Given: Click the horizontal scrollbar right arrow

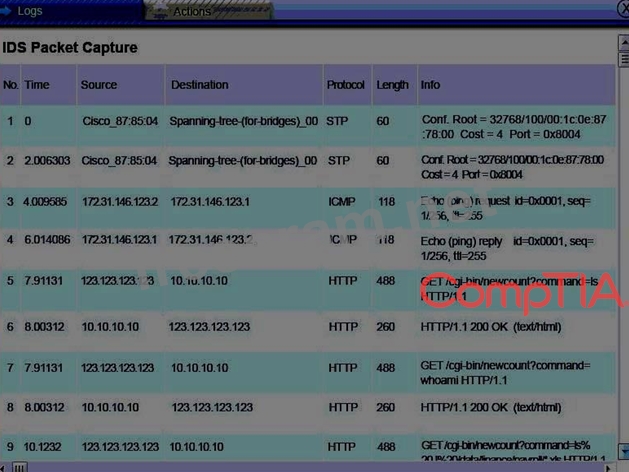Looking at the screenshot, I should (x=608, y=468).
